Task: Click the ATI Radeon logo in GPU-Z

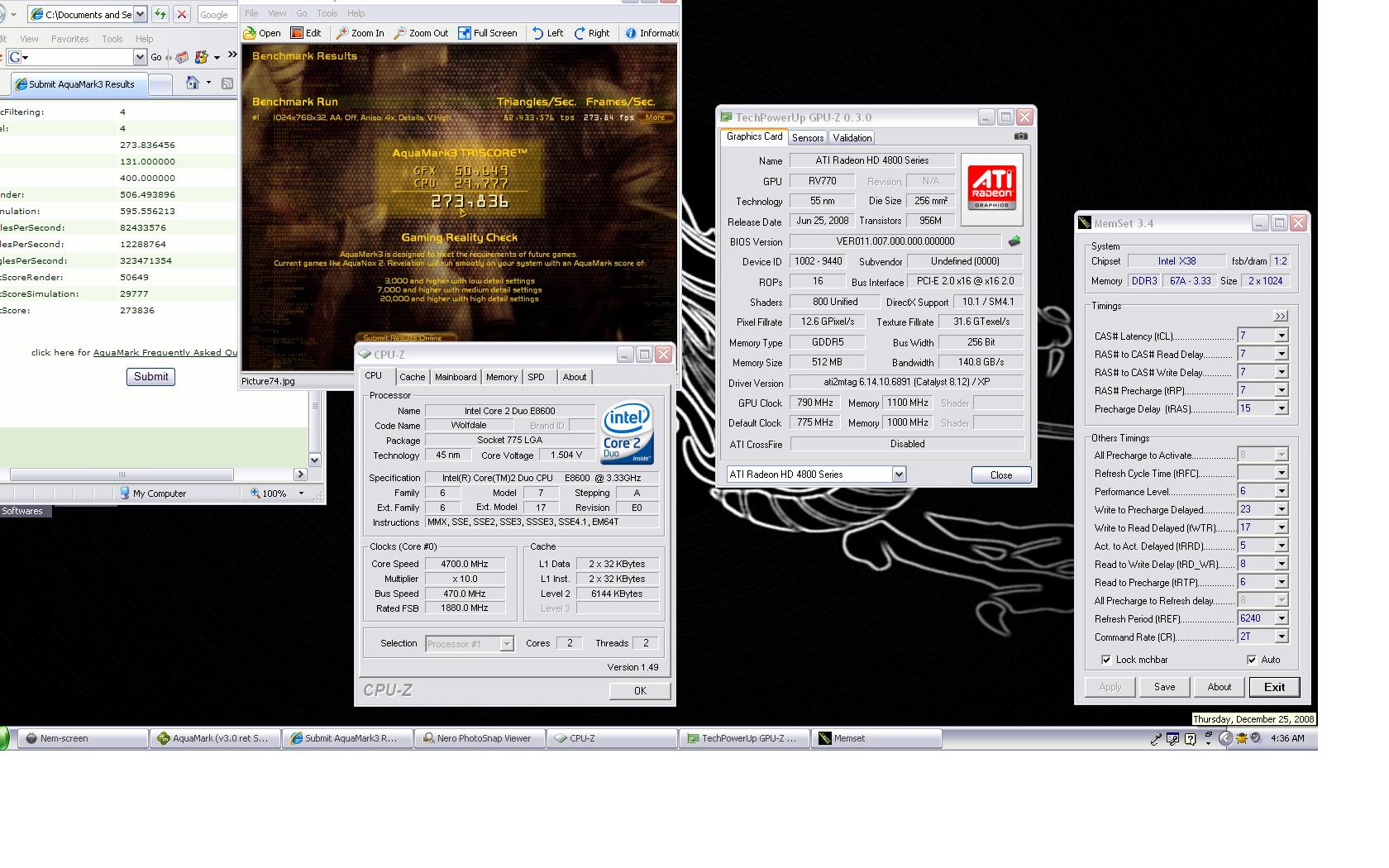Action: point(991,189)
